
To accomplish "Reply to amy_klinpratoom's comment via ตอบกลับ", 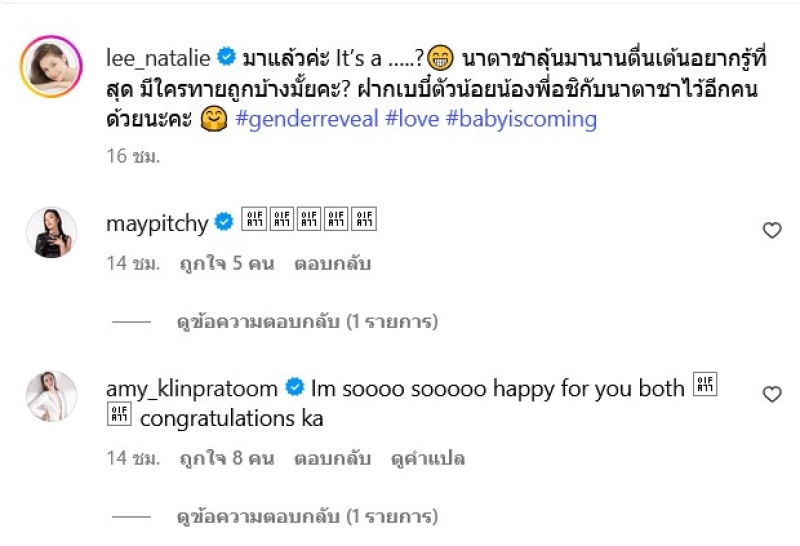I will pos(332,459).
